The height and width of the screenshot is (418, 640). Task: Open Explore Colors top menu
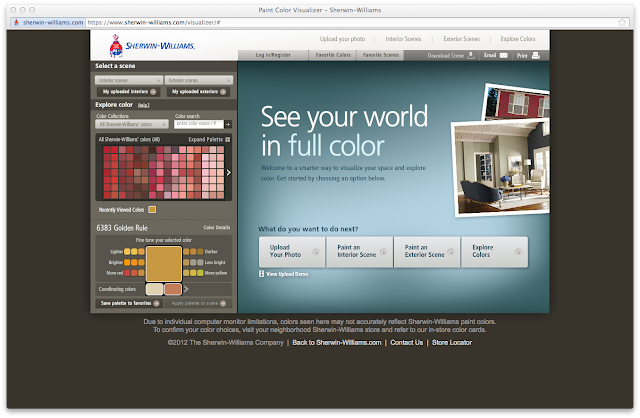coord(518,39)
